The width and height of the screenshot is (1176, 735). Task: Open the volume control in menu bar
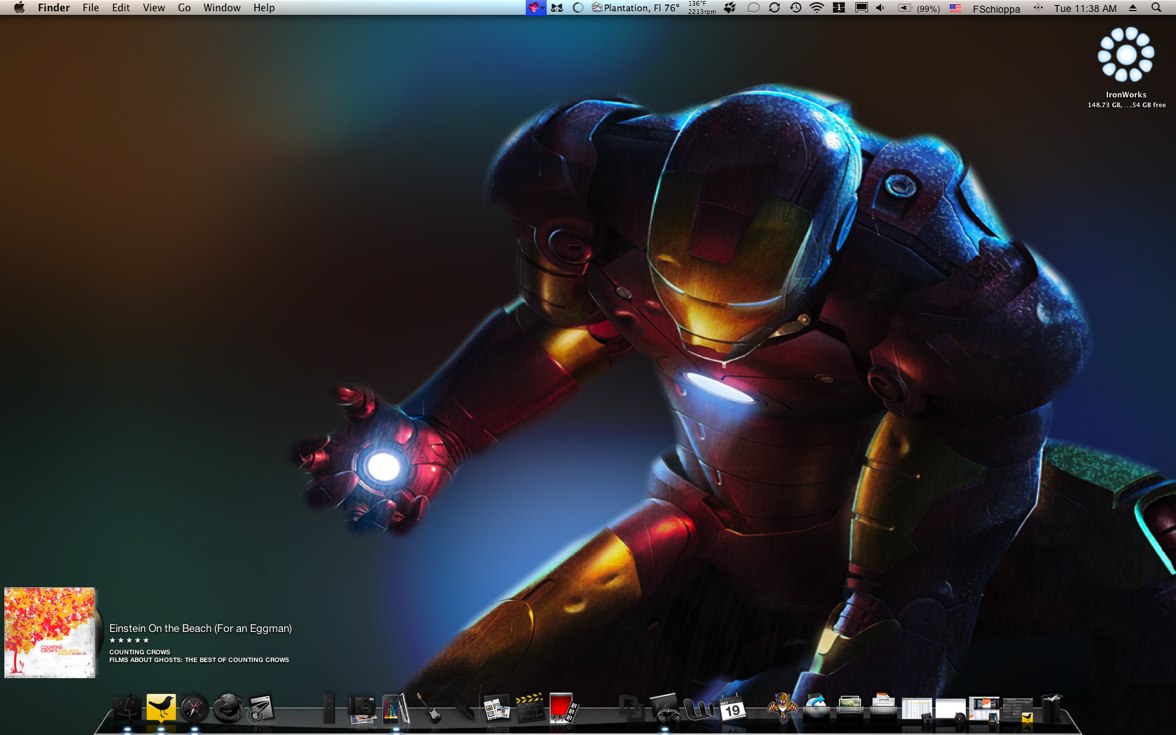[x=880, y=8]
